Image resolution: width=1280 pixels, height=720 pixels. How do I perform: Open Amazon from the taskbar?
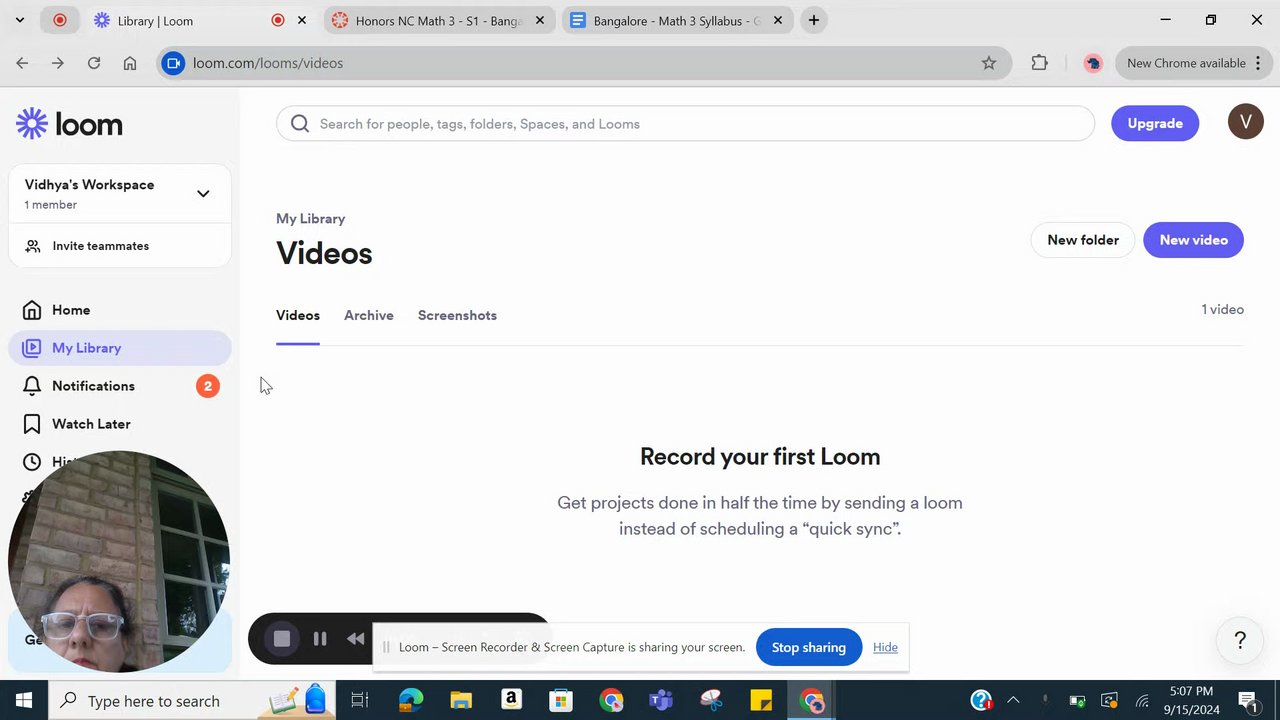[x=511, y=701]
